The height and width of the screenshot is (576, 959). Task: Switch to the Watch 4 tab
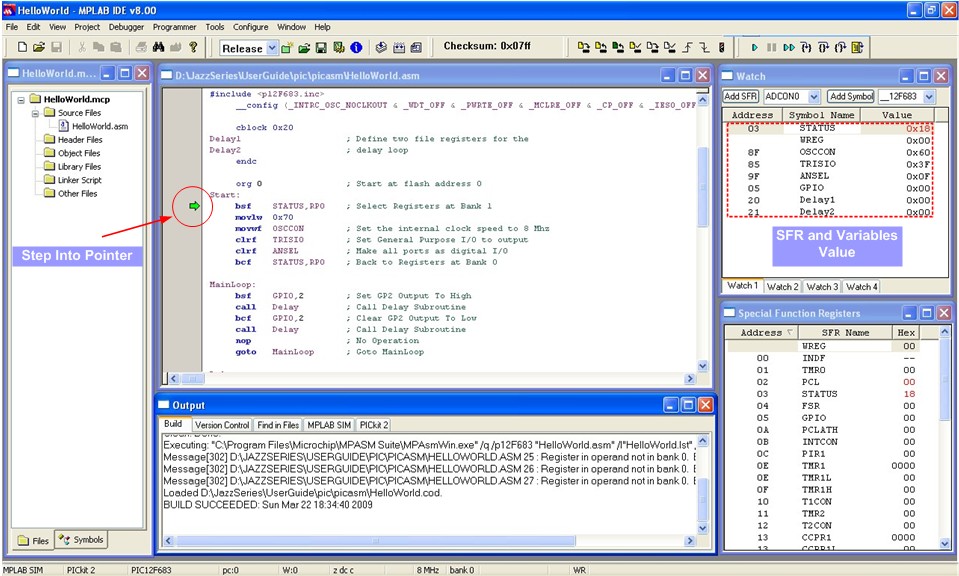[861, 286]
